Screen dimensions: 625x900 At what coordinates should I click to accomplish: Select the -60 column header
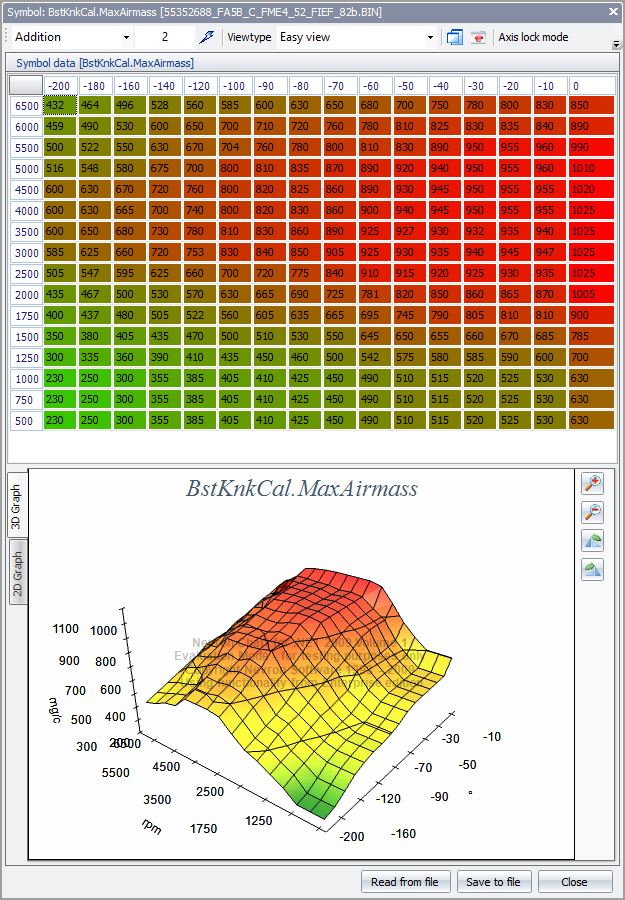click(x=376, y=86)
